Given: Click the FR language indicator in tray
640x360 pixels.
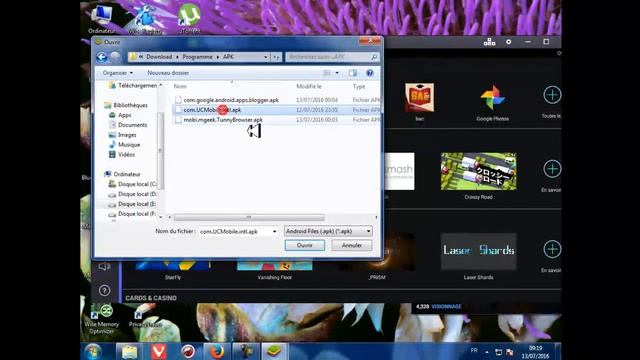Looking at the screenshot, I should coord(474,350).
